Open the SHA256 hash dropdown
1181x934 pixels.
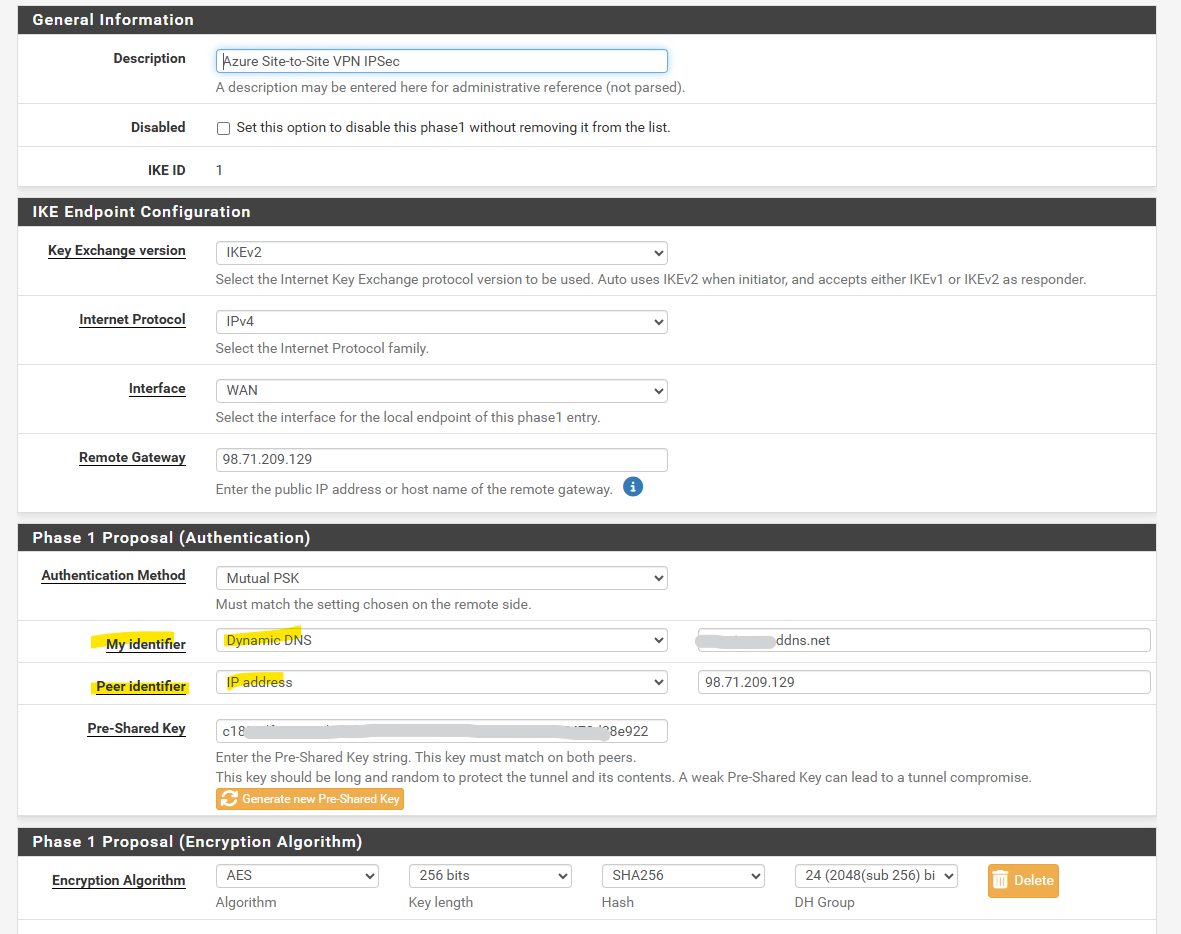(683, 876)
